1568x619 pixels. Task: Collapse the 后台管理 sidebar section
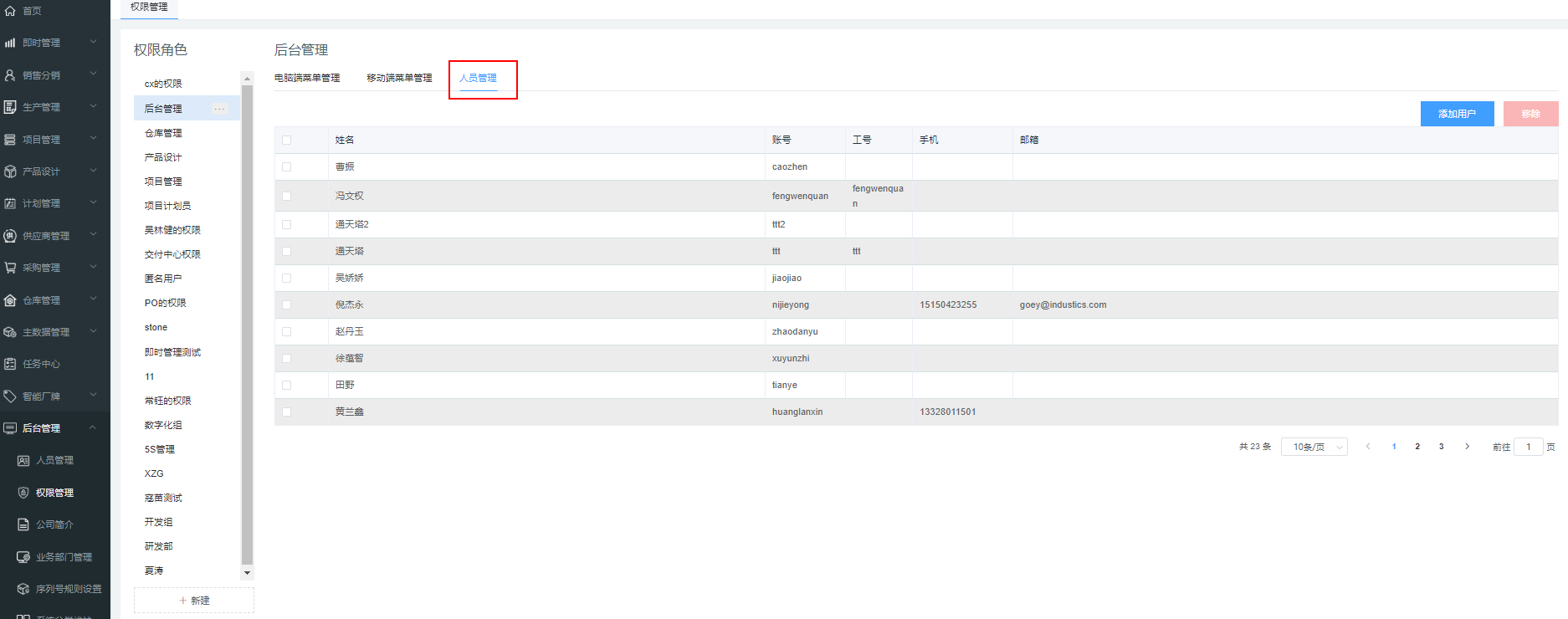93,428
